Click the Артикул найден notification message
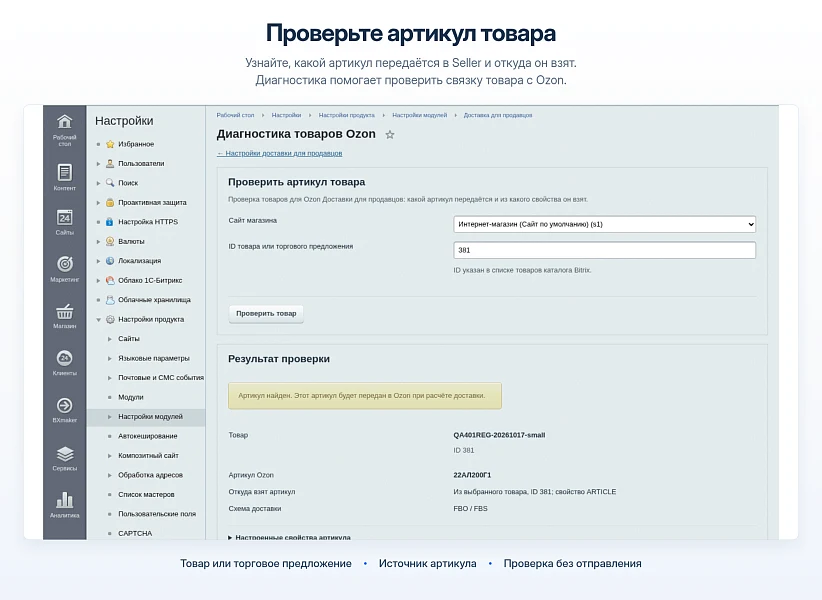822x600 pixels. point(365,396)
